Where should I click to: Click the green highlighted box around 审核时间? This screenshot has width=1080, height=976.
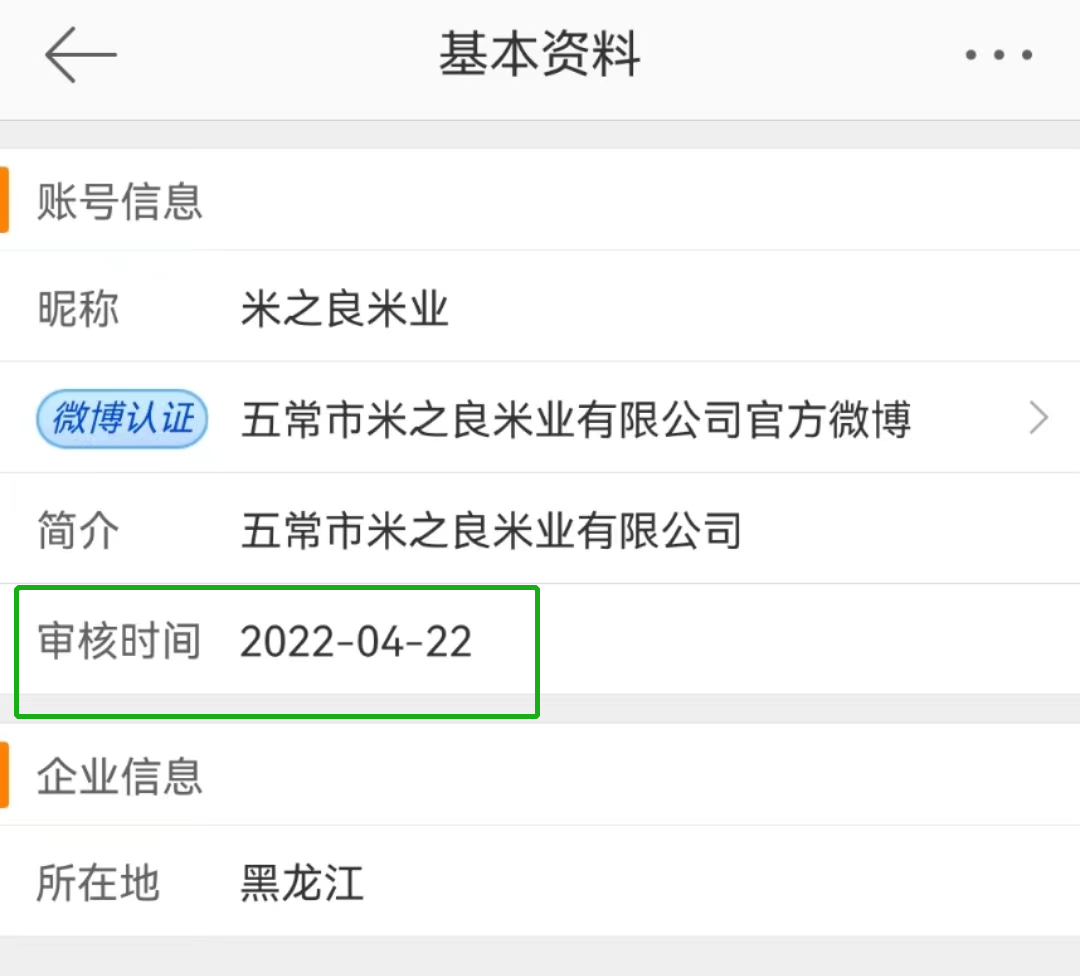coord(277,652)
